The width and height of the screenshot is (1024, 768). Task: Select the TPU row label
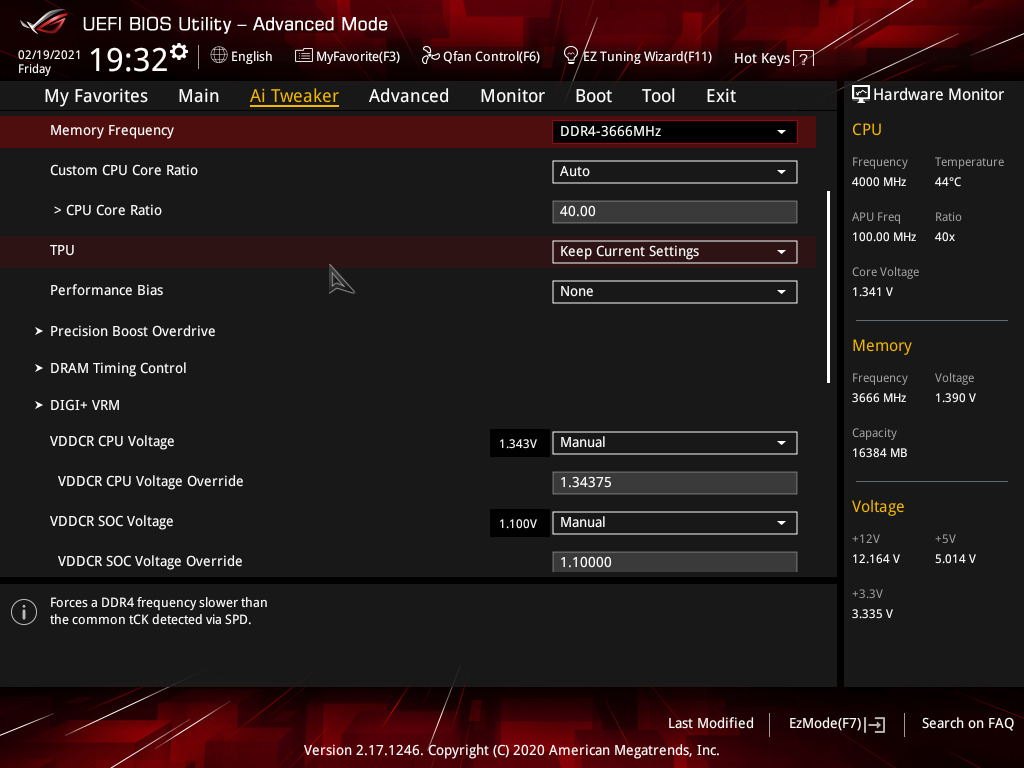(62, 250)
